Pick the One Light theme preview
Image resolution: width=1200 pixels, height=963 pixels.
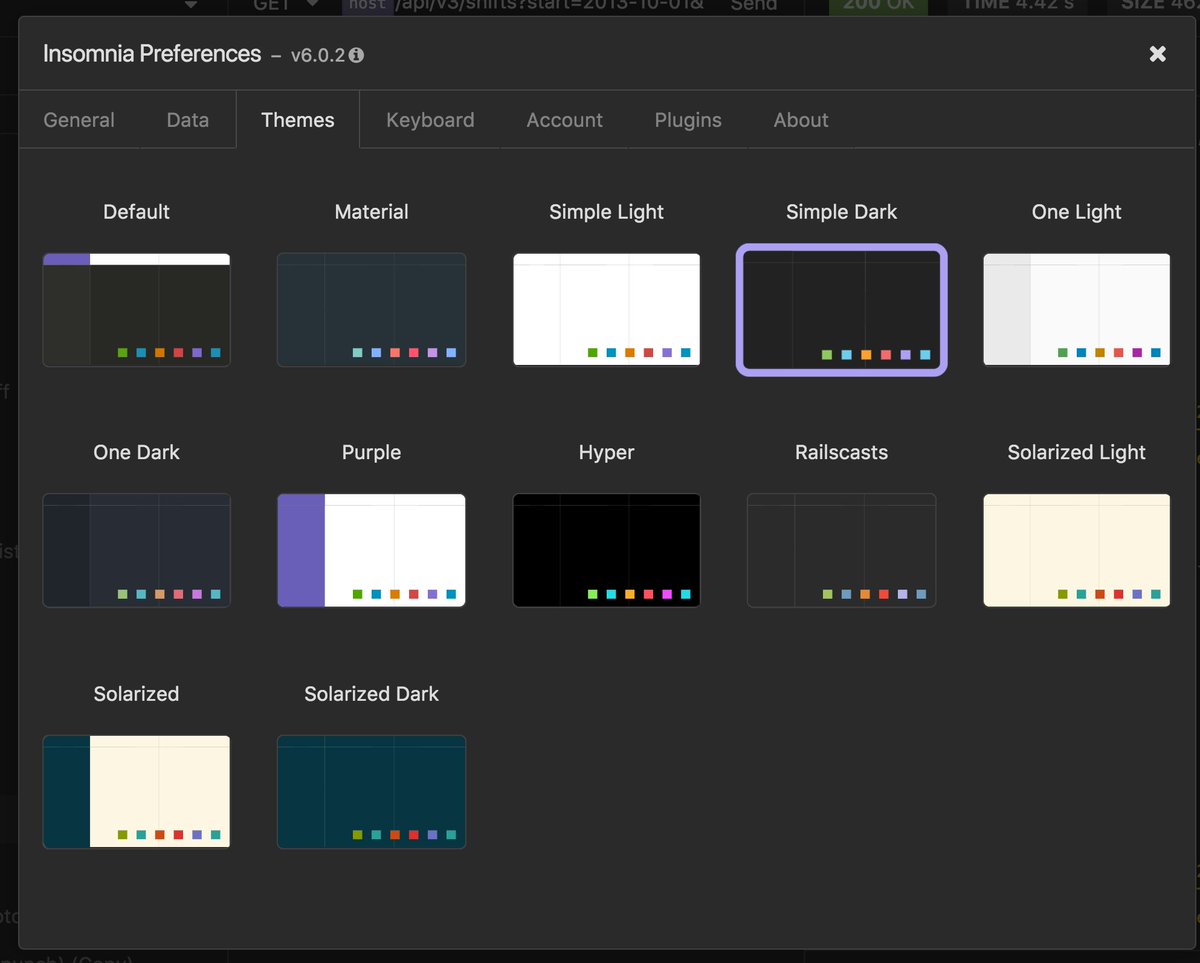[x=1077, y=310]
